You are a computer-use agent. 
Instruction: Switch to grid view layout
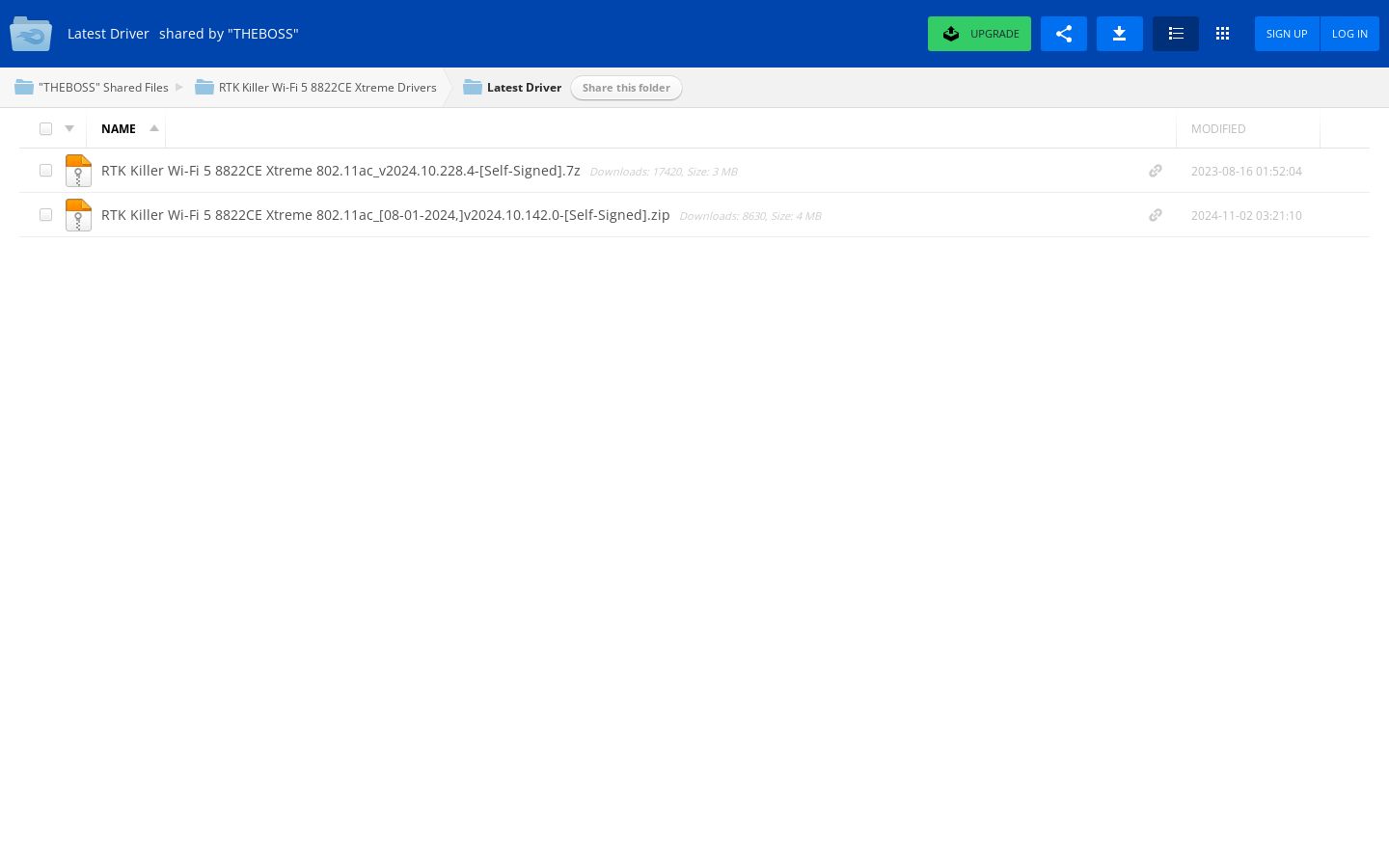1222,34
